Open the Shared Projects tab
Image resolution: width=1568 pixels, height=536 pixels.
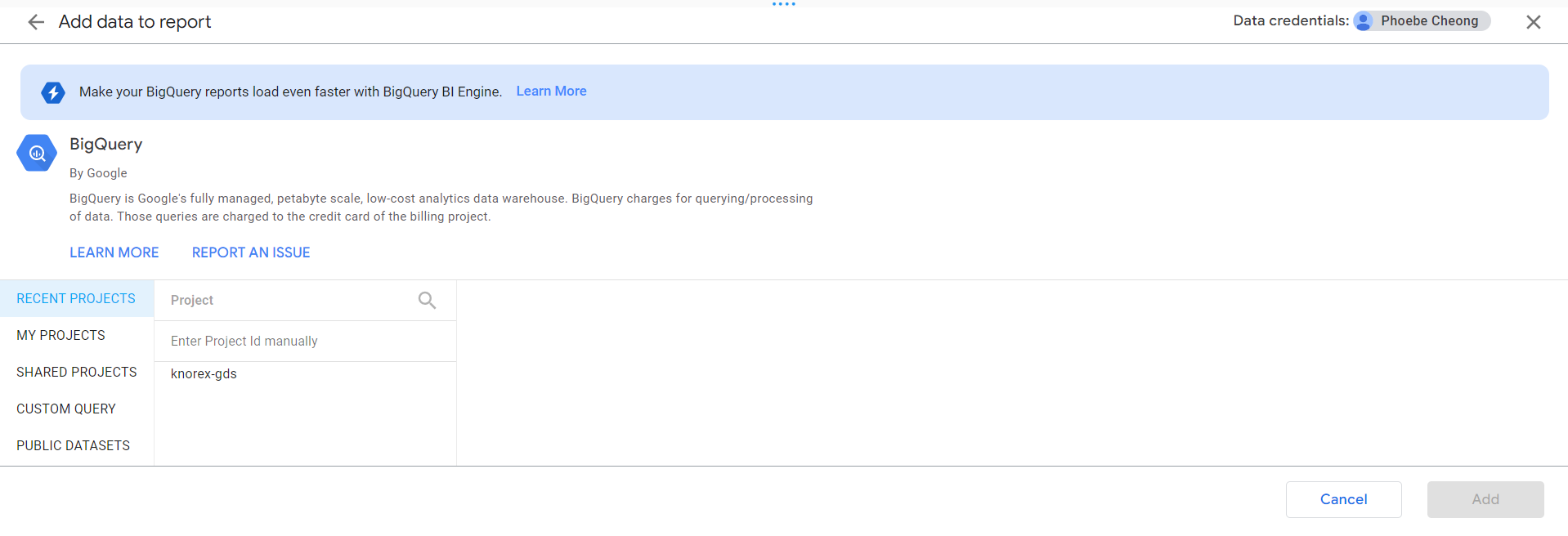(76, 373)
